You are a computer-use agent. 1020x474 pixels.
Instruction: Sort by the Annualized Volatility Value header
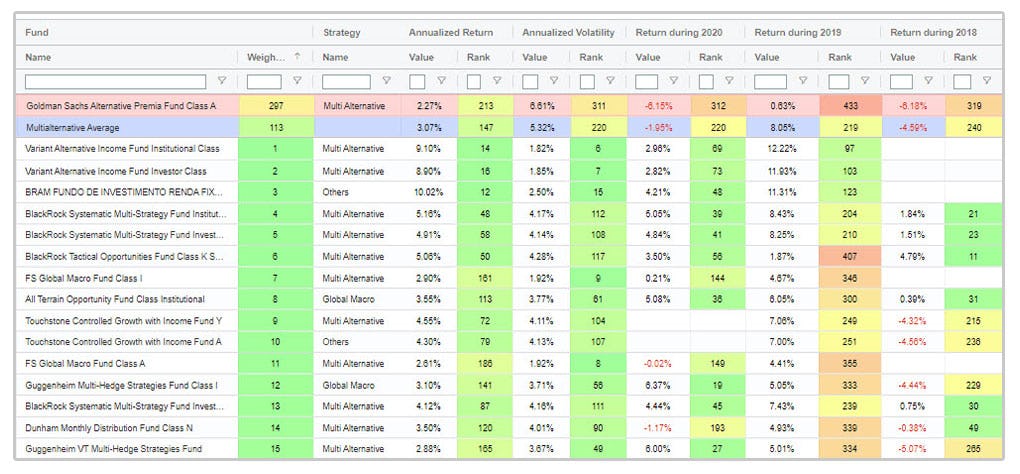535,57
